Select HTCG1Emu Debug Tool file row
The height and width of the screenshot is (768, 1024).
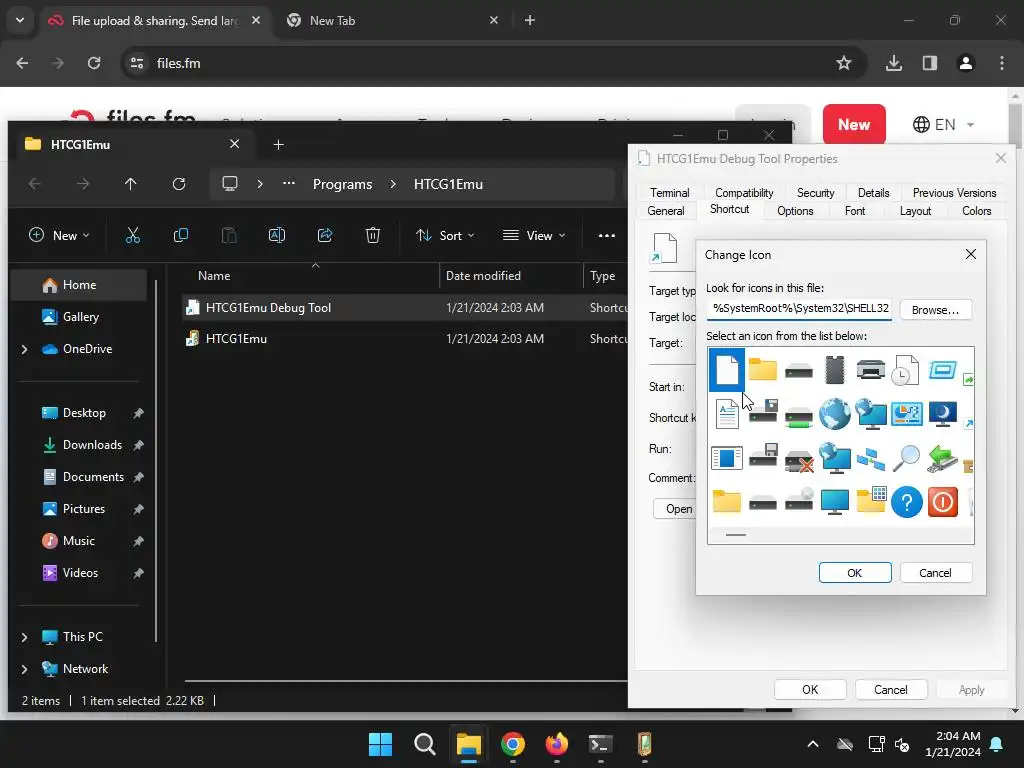[404, 308]
